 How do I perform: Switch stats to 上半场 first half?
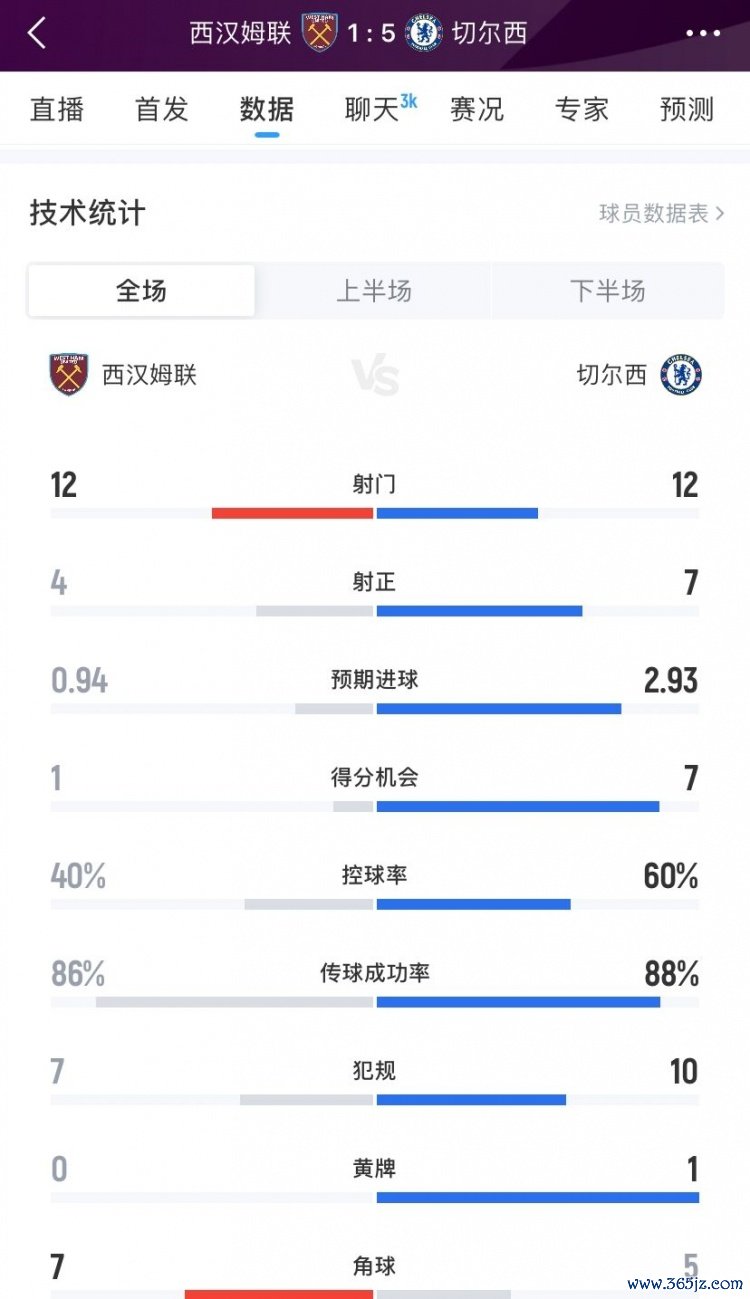[x=374, y=291]
